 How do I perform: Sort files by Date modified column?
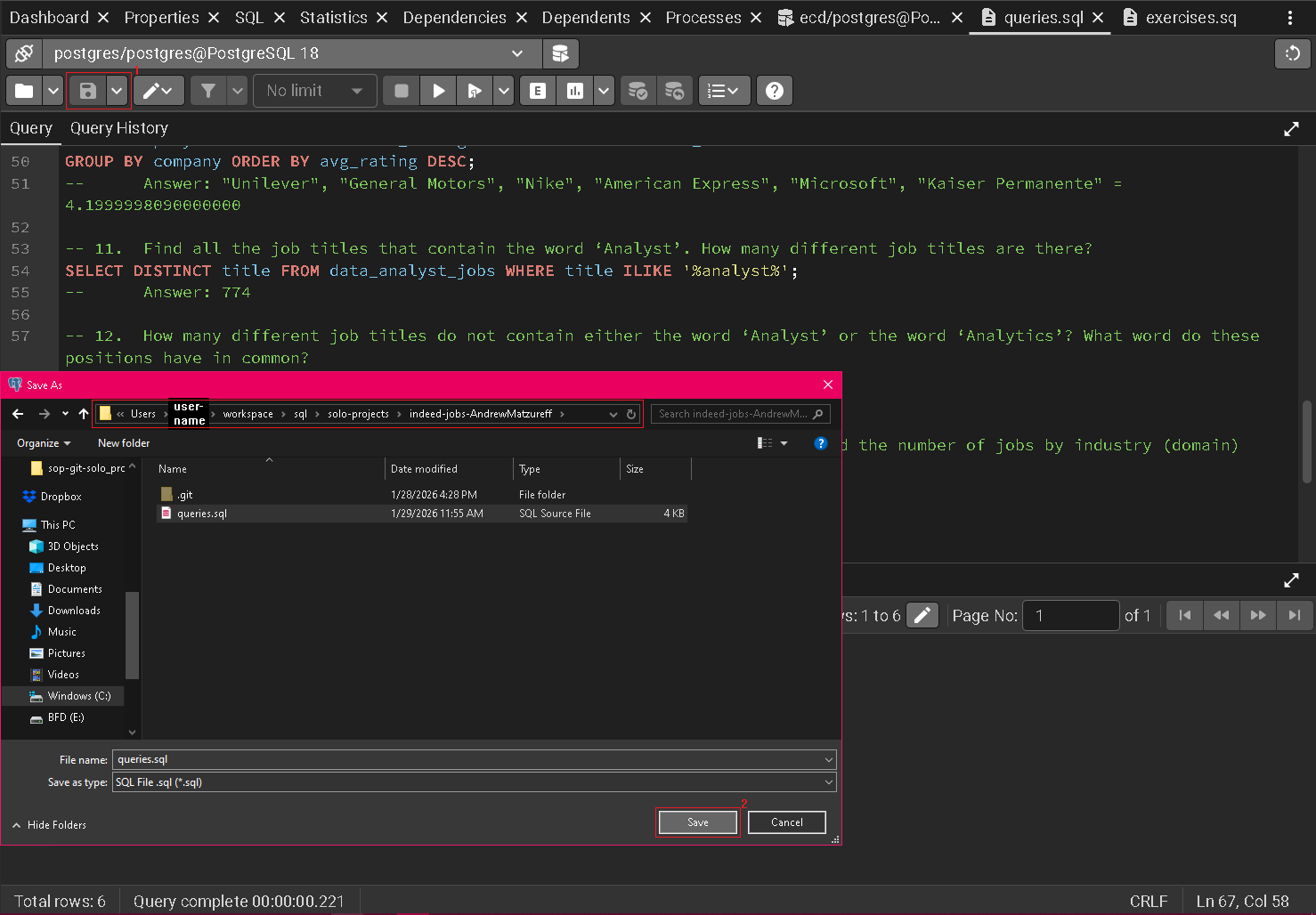(x=449, y=469)
